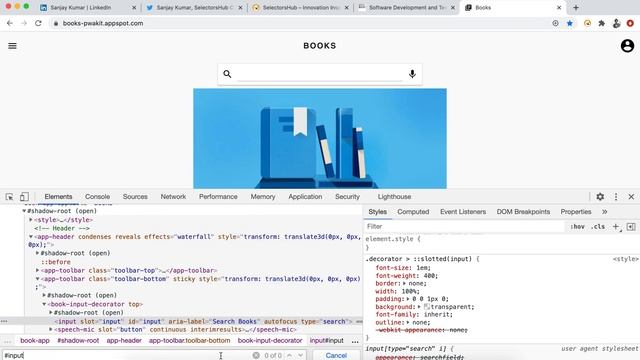
Task: Click the address bar URL
Action: click(x=103, y=23)
